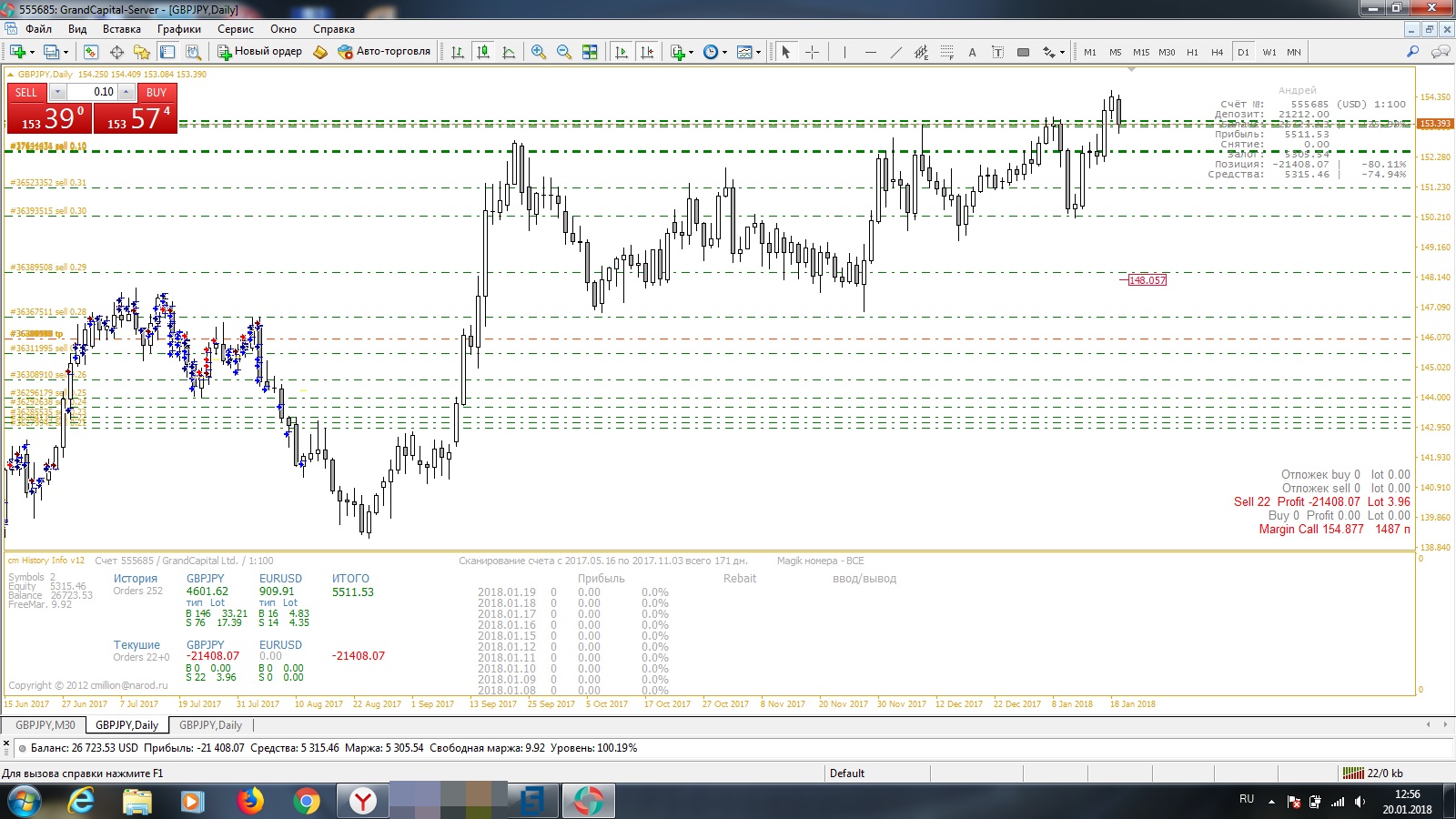The image size is (1456, 819).
Task: Click the Новый ордер button
Action: 259,52
